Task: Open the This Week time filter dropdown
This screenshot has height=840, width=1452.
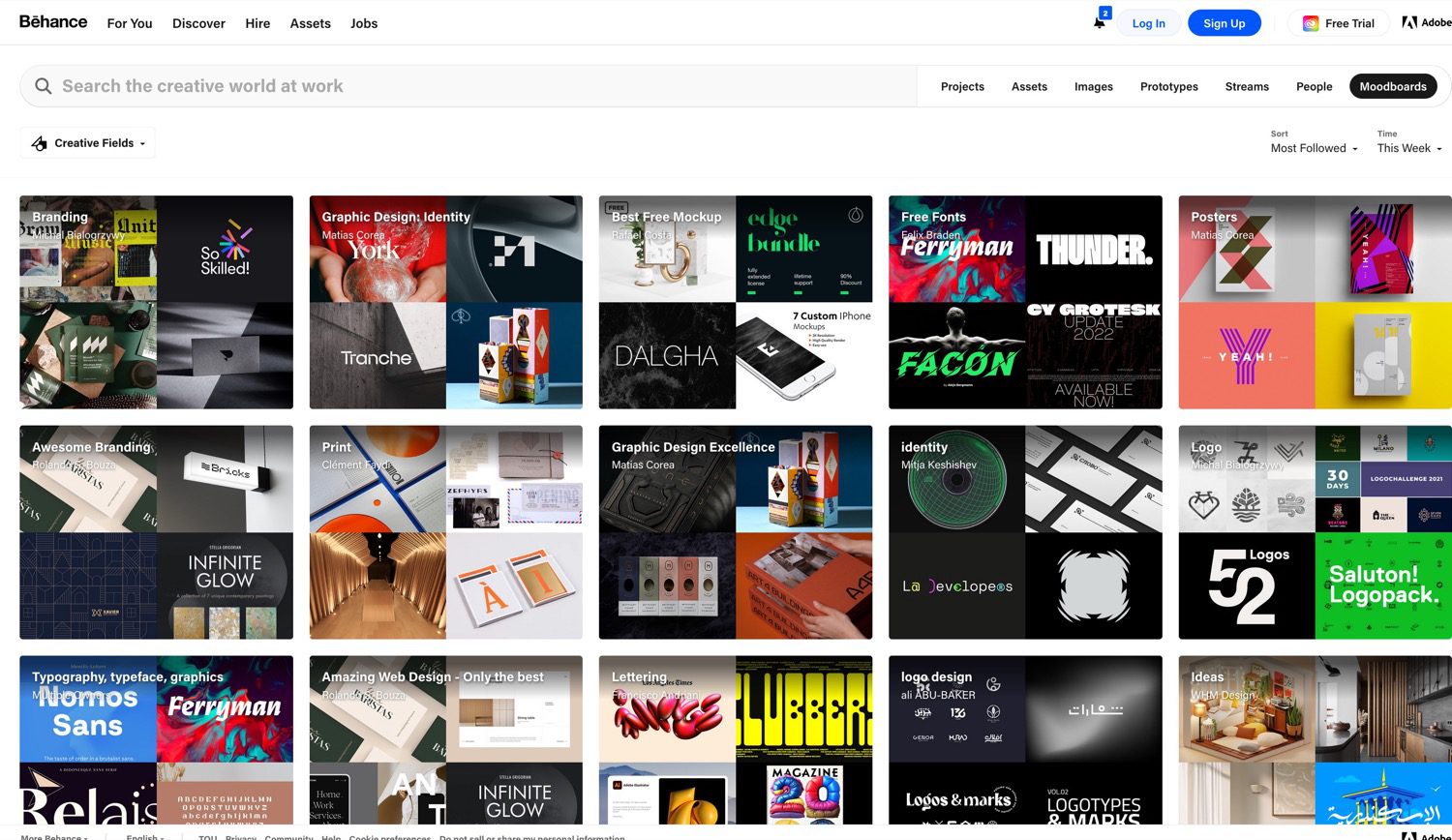Action: coord(1408,148)
